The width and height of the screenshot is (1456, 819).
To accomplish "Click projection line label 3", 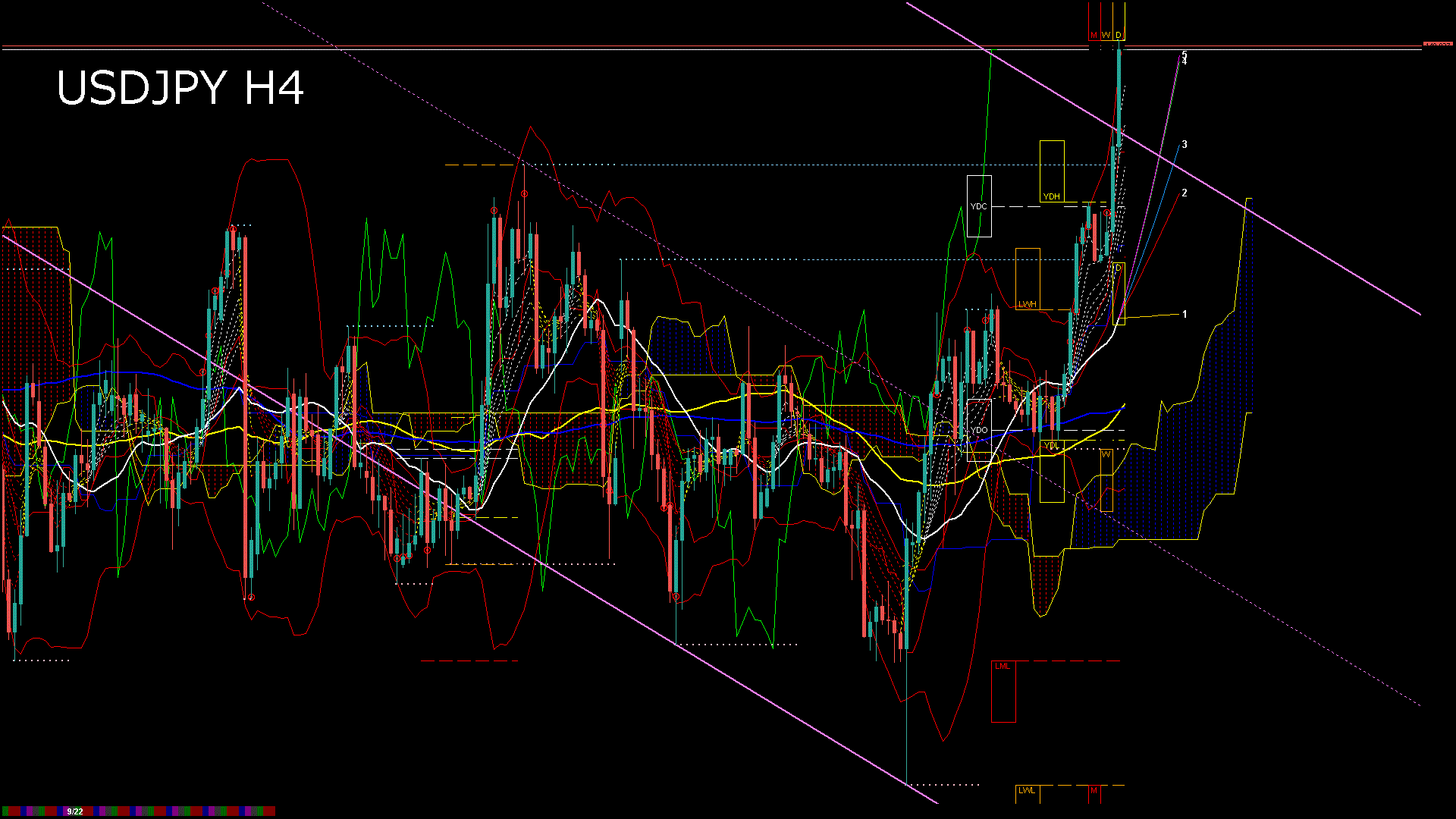I will pyautogui.click(x=1185, y=144).
